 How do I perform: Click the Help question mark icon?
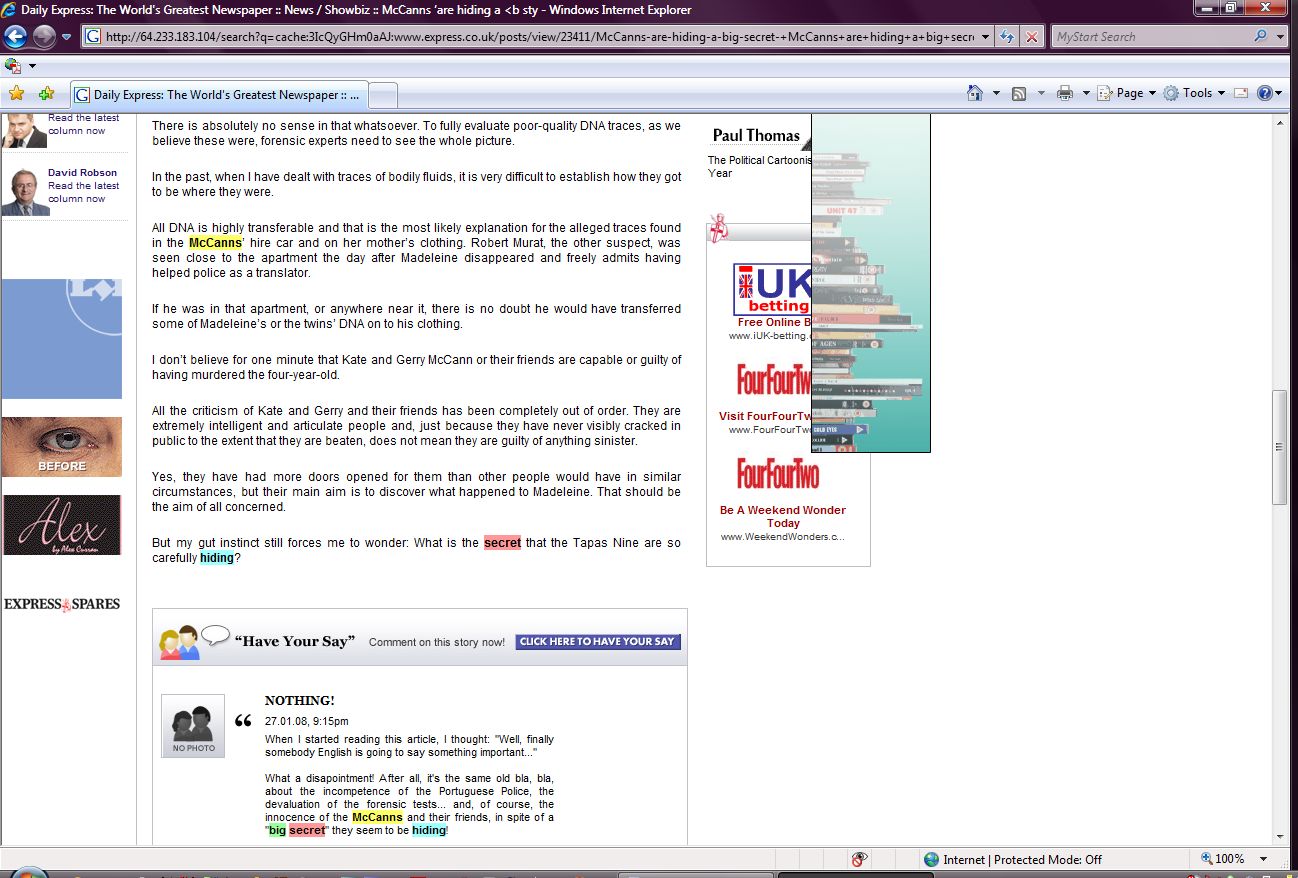(1265, 93)
